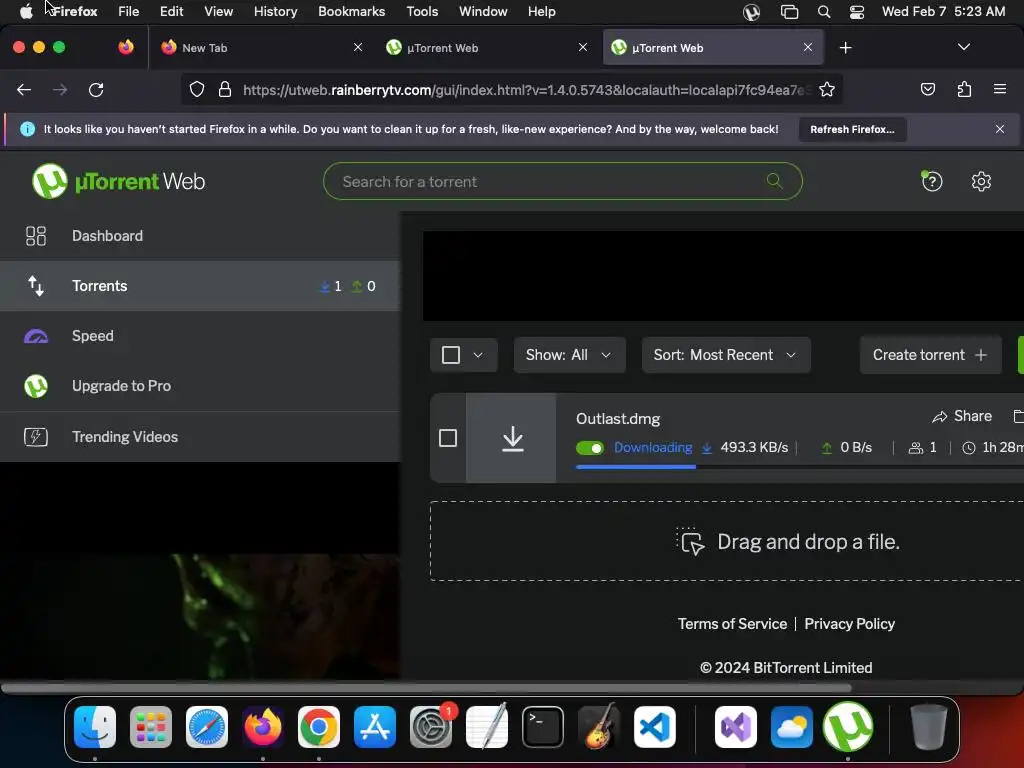1024x768 pixels.
Task: Open macOS Control Center in menu bar
Action: click(x=857, y=12)
